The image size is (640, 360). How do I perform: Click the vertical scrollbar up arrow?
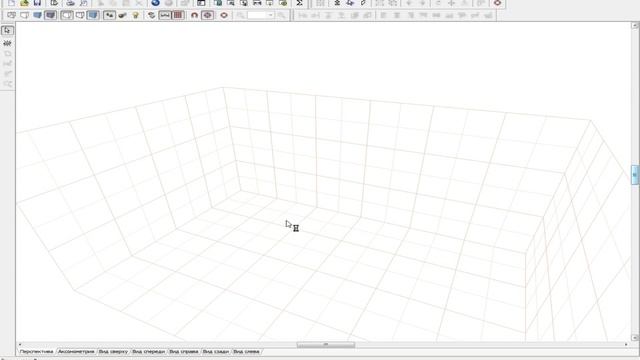coord(635,25)
